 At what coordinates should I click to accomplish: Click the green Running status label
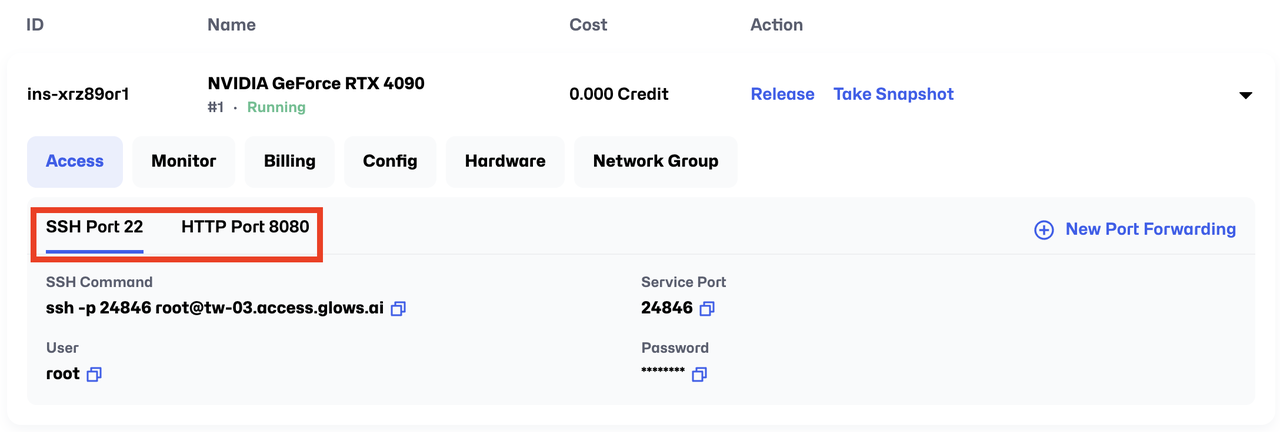(276, 107)
